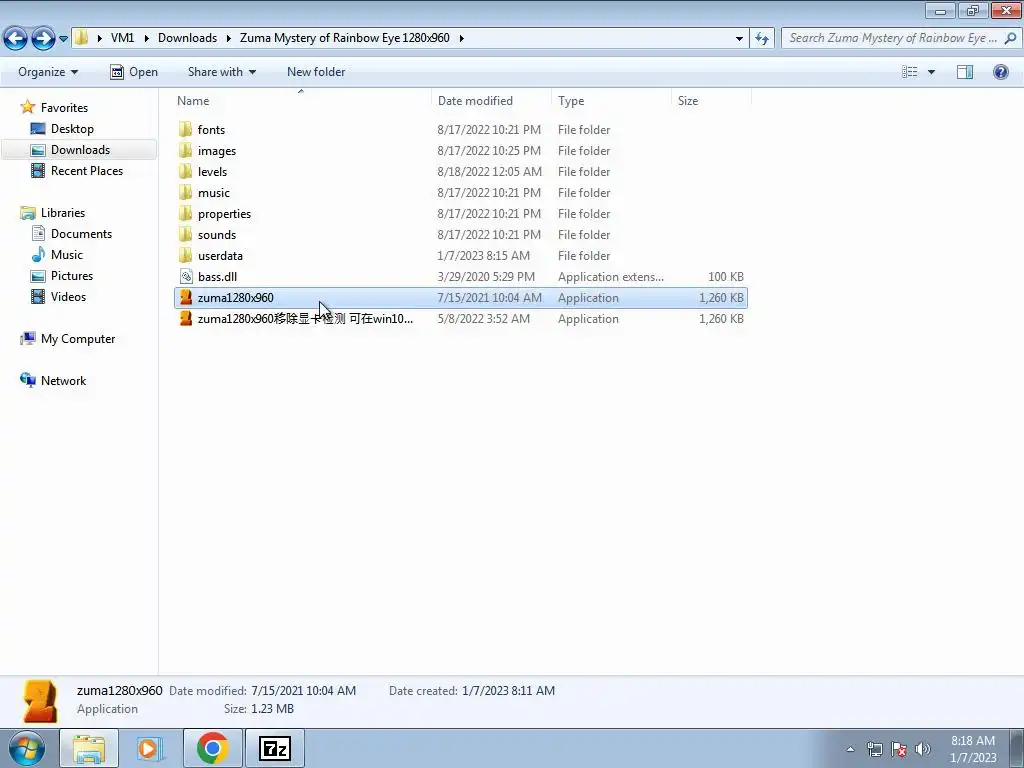Open the Windows Start menu
Viewport: 1024px width, 768px height.
tap(27, 748)
